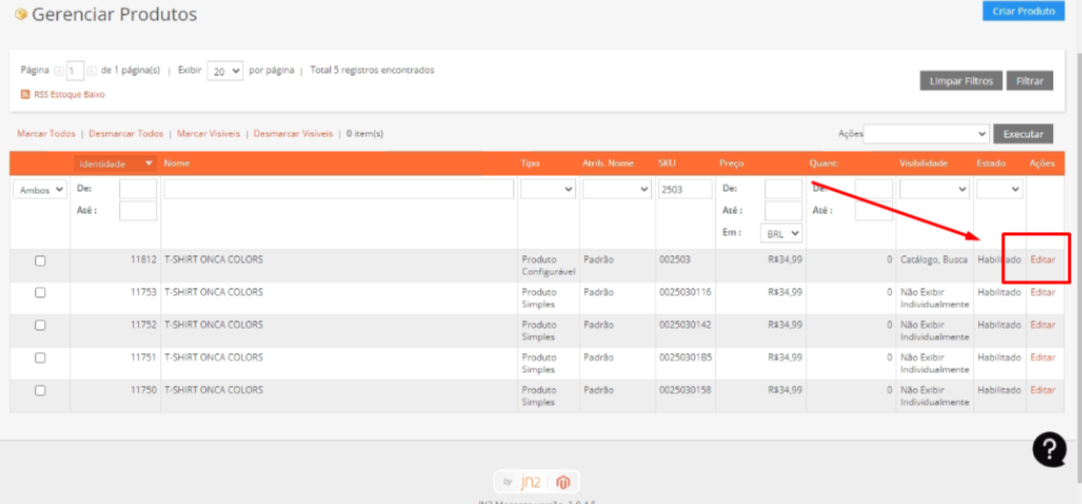Click the Gerenciar Produtos box icon

[21, 14]
